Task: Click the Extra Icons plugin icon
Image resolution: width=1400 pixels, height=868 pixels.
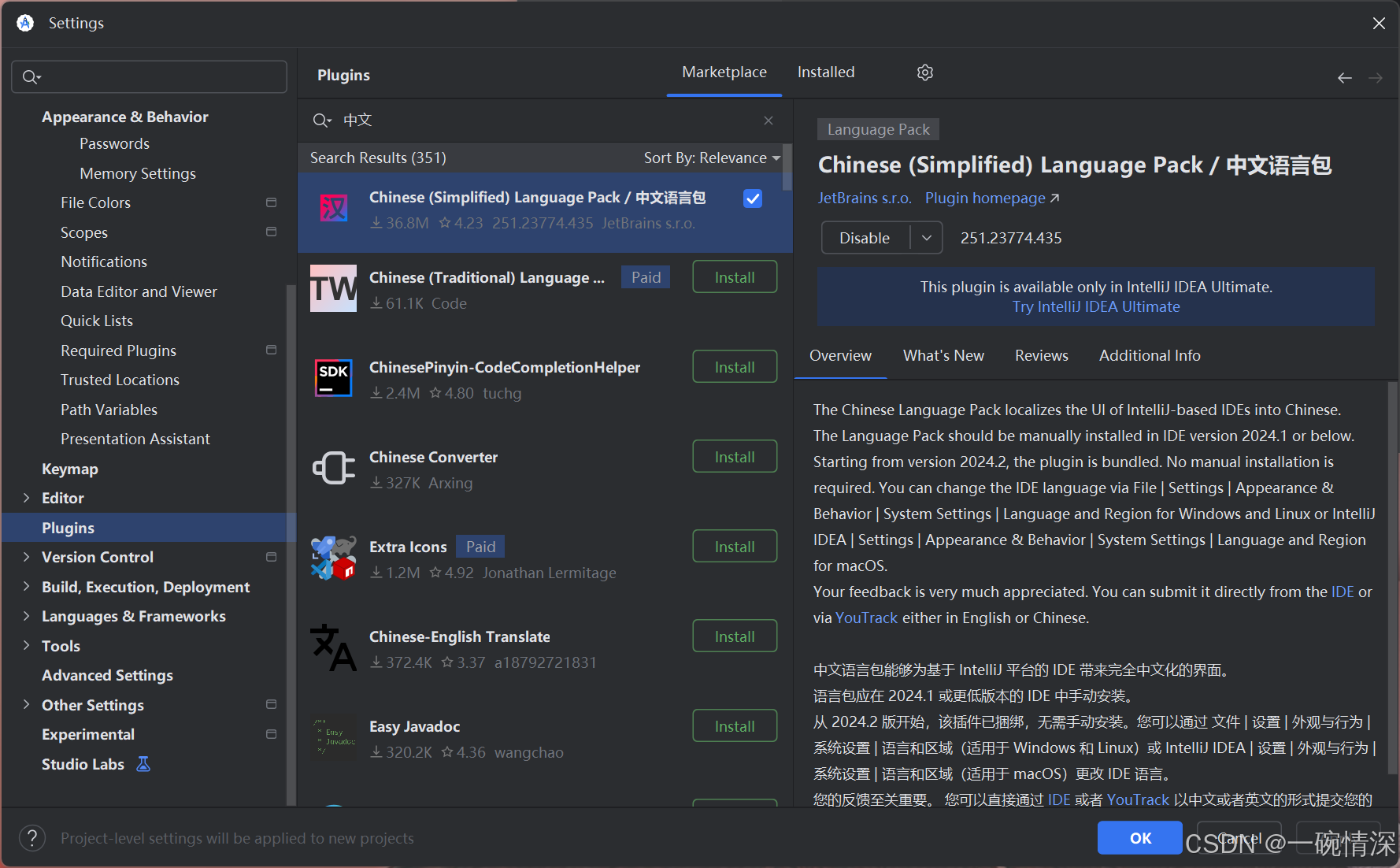Action: pos(334,558)
